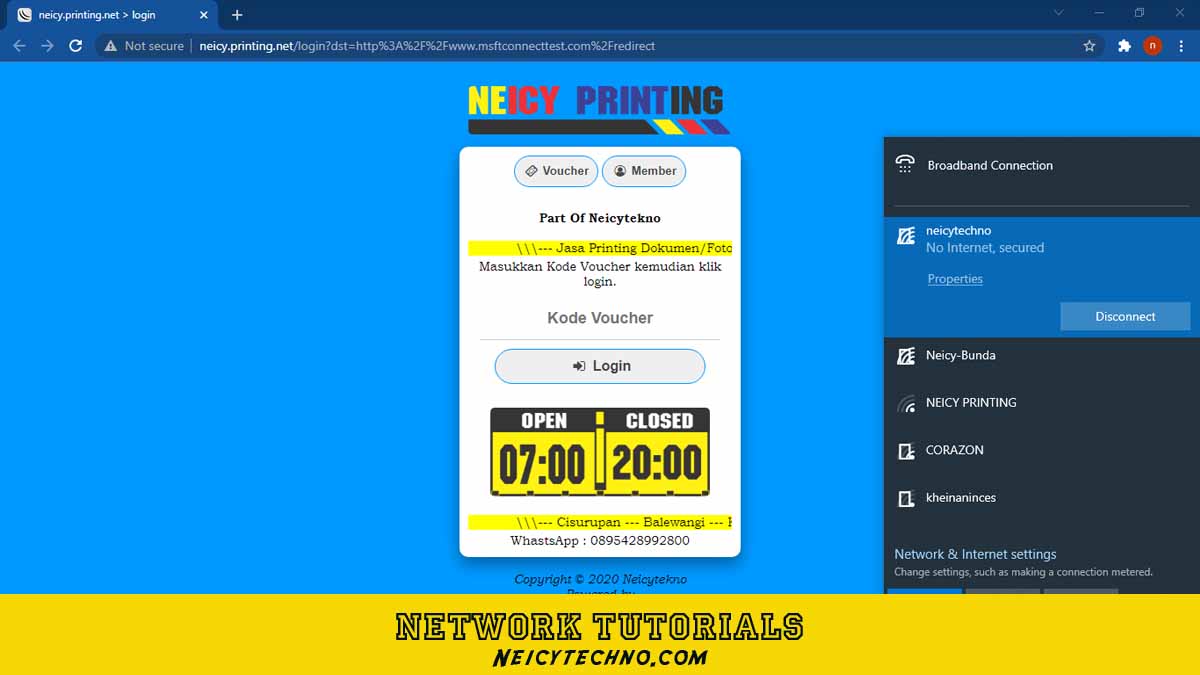Open the Chrome profile avatar
Screen dimensions: 1200x675
[1152, 46]
